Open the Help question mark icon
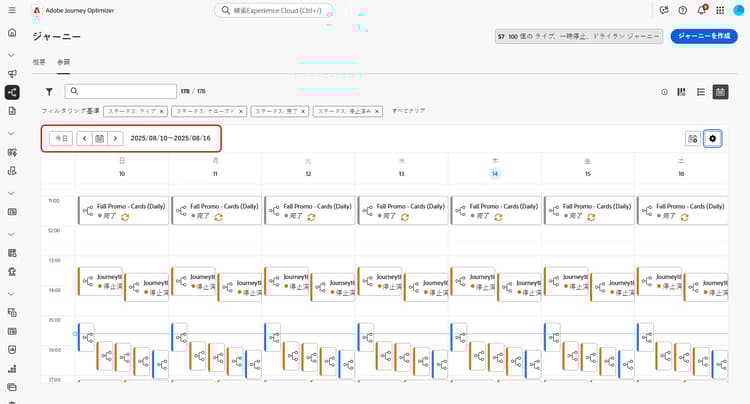The height and width of the screenshot is (404, 750). coord(683,10)
